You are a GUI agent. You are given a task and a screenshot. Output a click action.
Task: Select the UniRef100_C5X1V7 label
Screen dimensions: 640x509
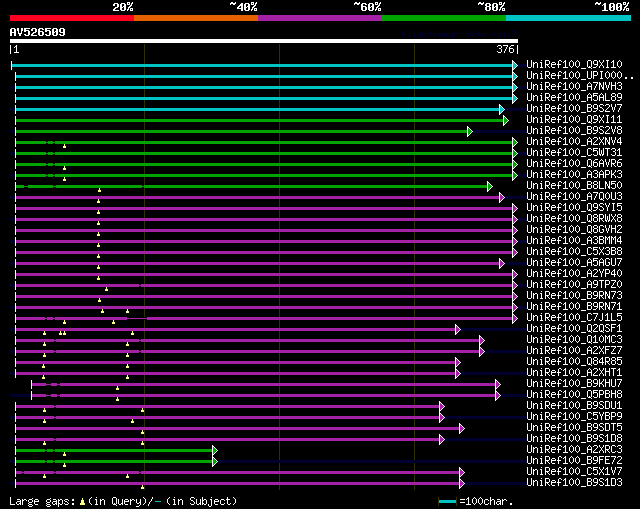574,472
